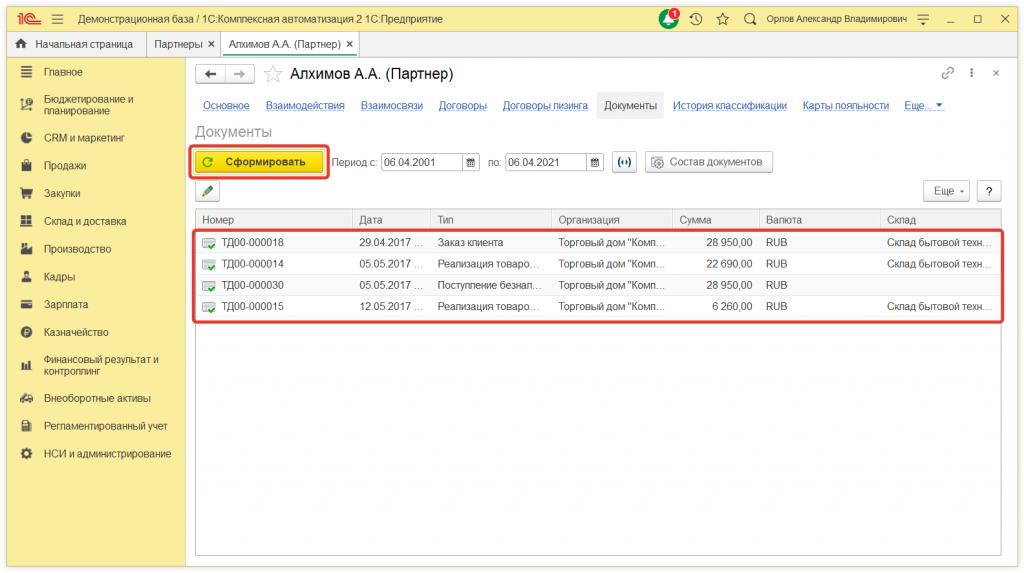Click the favorites star in title bar

722,19
